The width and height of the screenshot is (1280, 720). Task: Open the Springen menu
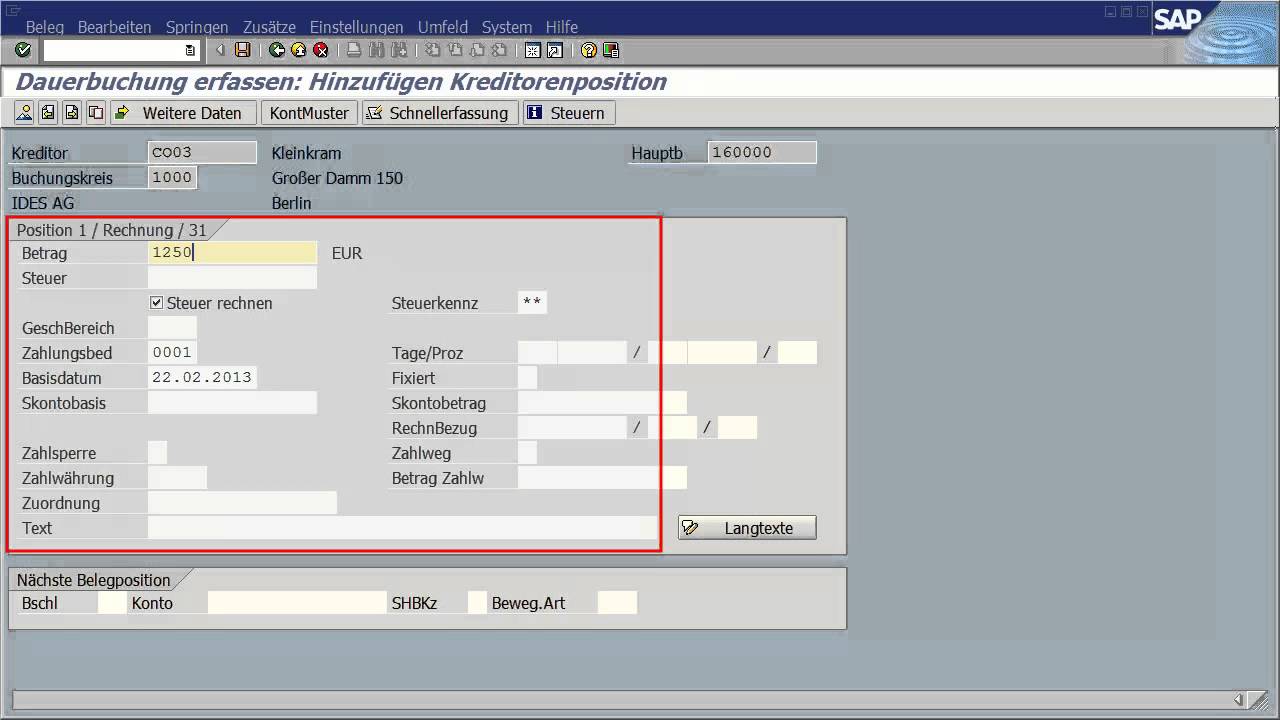tap(197, 27)
